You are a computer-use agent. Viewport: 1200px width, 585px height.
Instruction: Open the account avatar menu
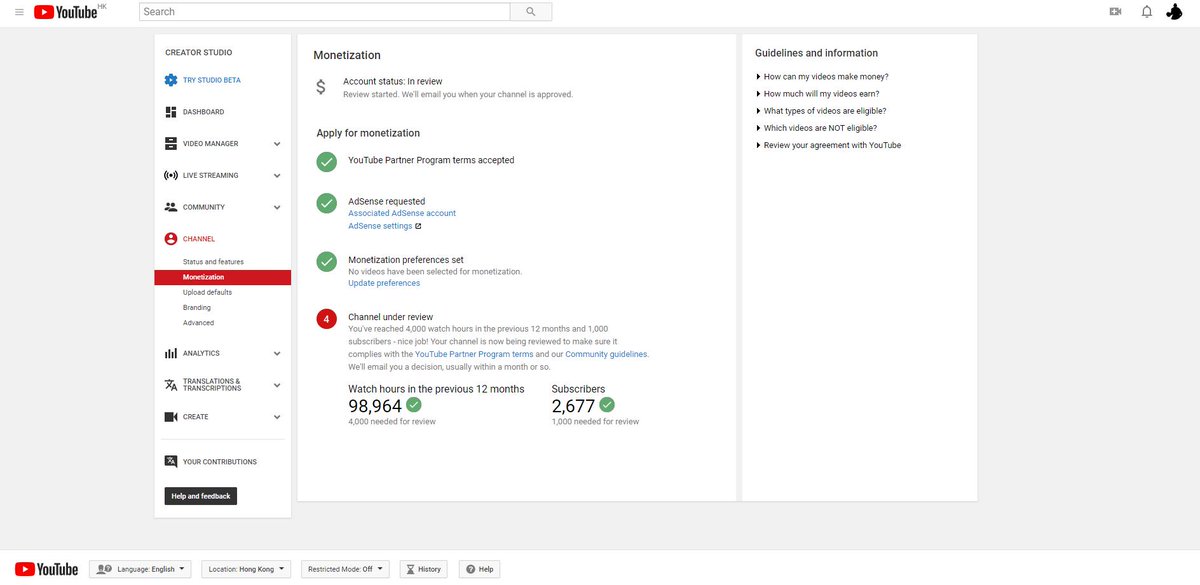coord(1175,12)
